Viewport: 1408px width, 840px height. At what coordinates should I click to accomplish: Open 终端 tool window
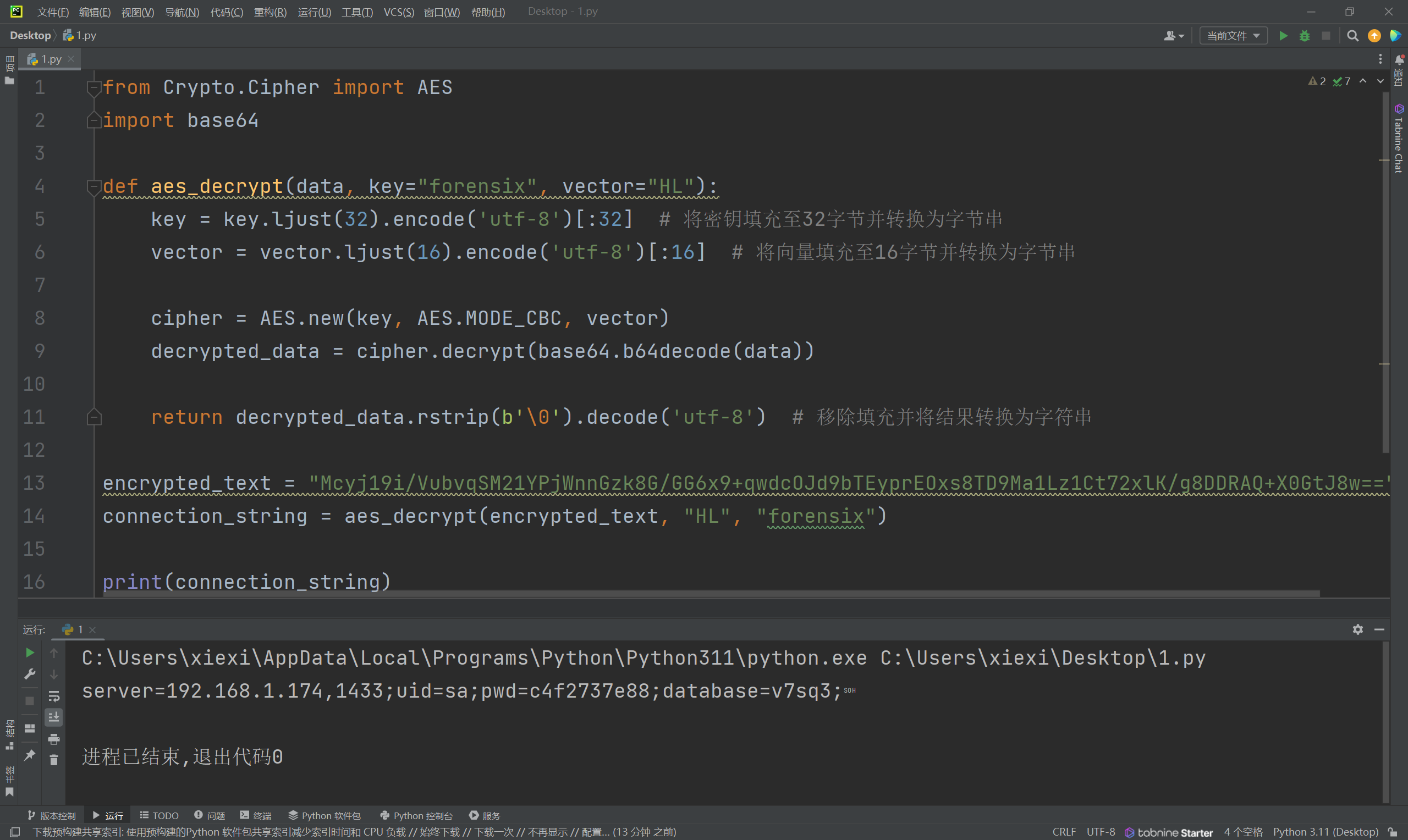255,816
